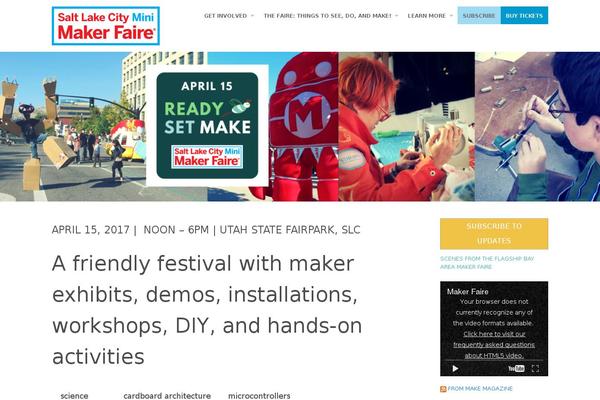Screen dimensions: 600x400
Task: Open Scenes from the Flagship Bay Area link
Action: point(487,263)
